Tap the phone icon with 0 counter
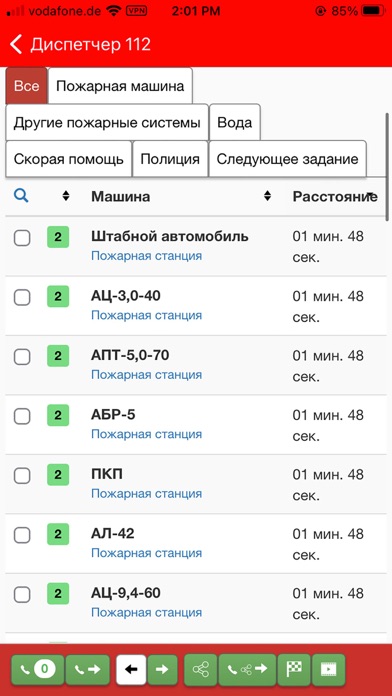Screen dimensions: 392x696 pyautogui.click(x=38, y=669)
